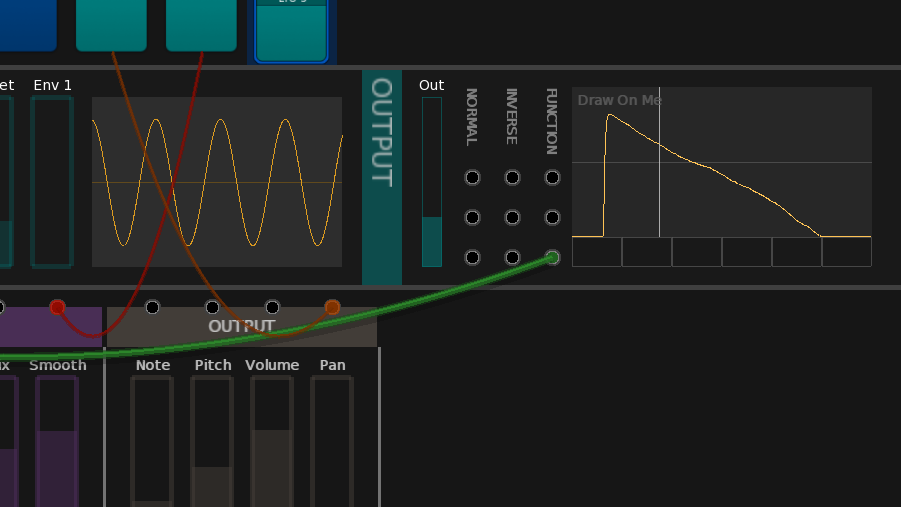Adjust the Out level slider
The width and height of the screenshot is (901, 507).
click(x=431, y=182)
